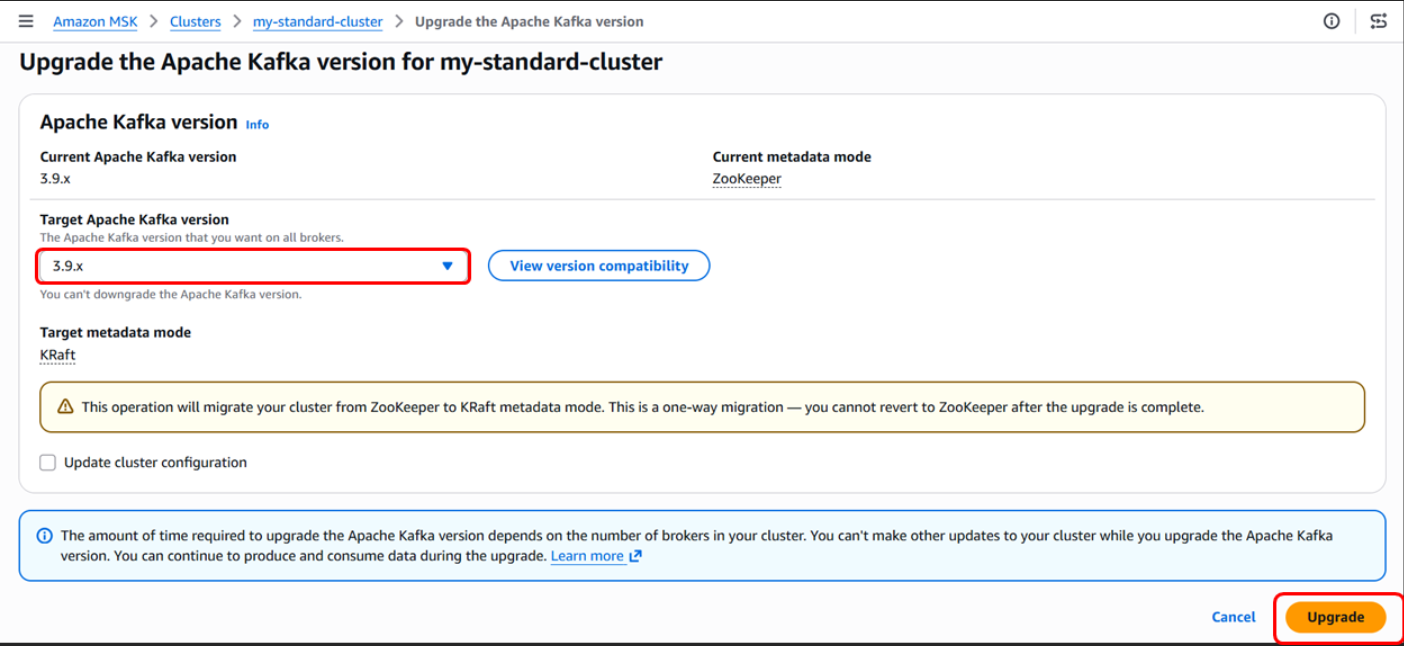This screenshot has width=1404, height=646.
Task: Click the dropdown arrow of version selector
Action: [x=447, y=266]
